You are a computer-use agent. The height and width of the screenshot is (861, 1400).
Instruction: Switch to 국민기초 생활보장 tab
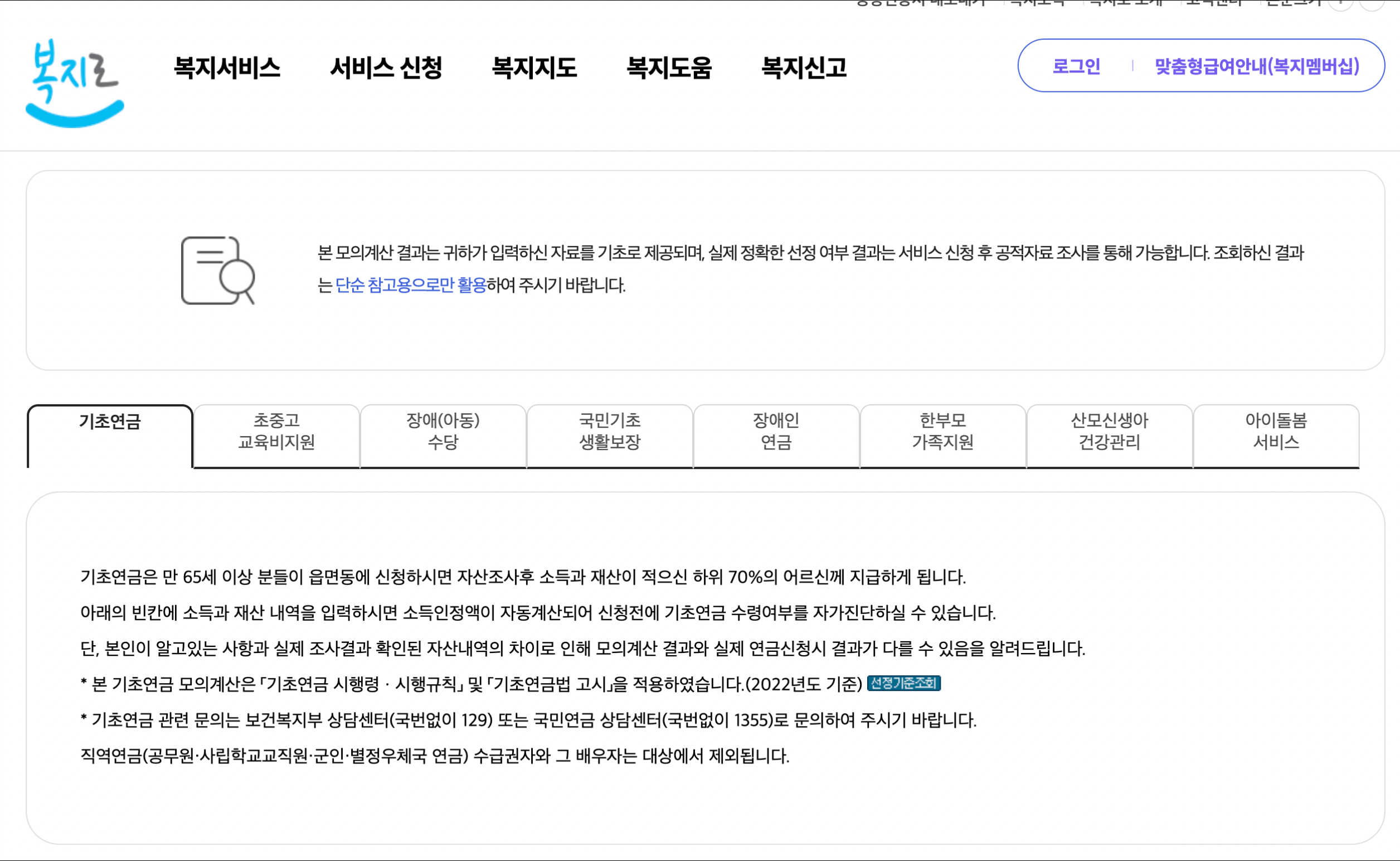pyautogui.click(x=610, y=431)
